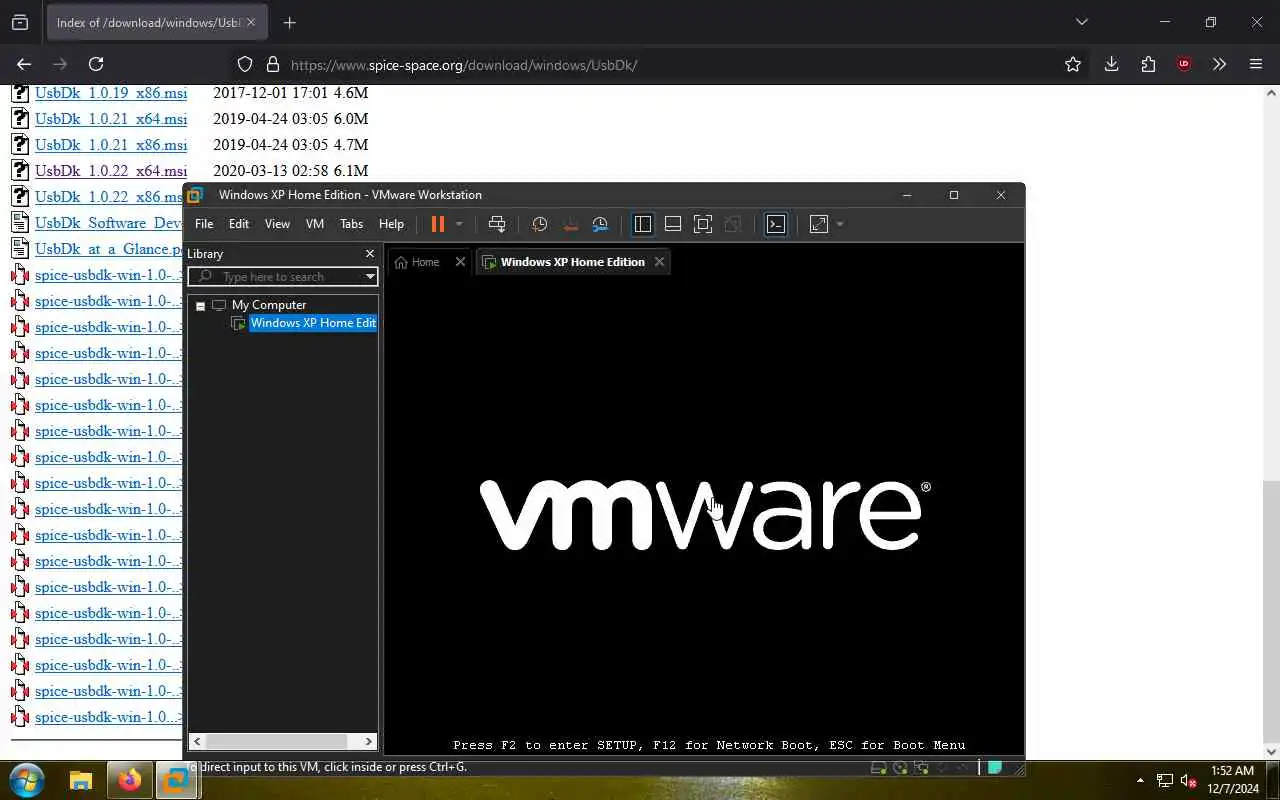
Task: Close the Library panel
Action: point(369,254)
